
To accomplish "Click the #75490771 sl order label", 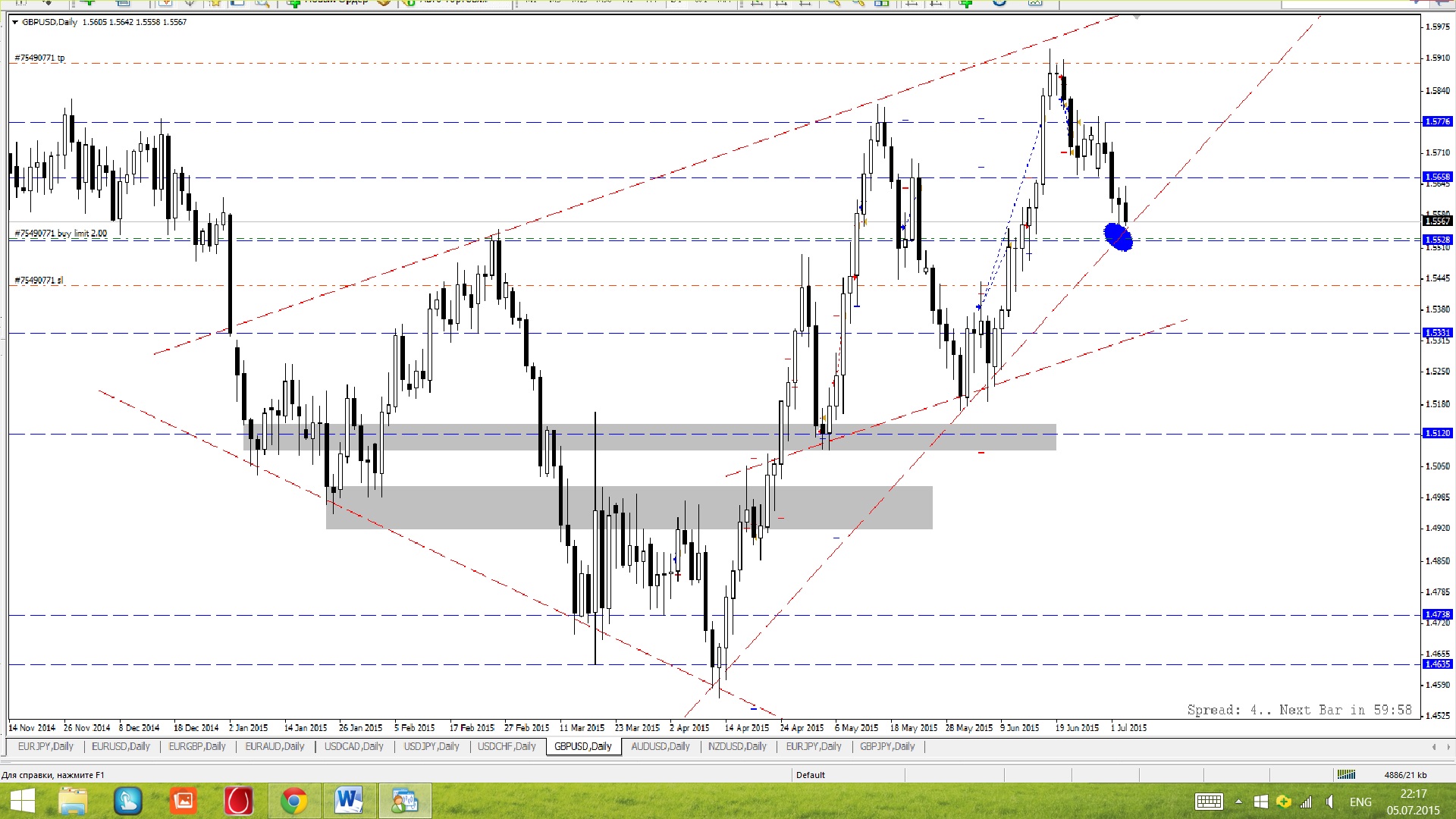I will pos(39,281).
